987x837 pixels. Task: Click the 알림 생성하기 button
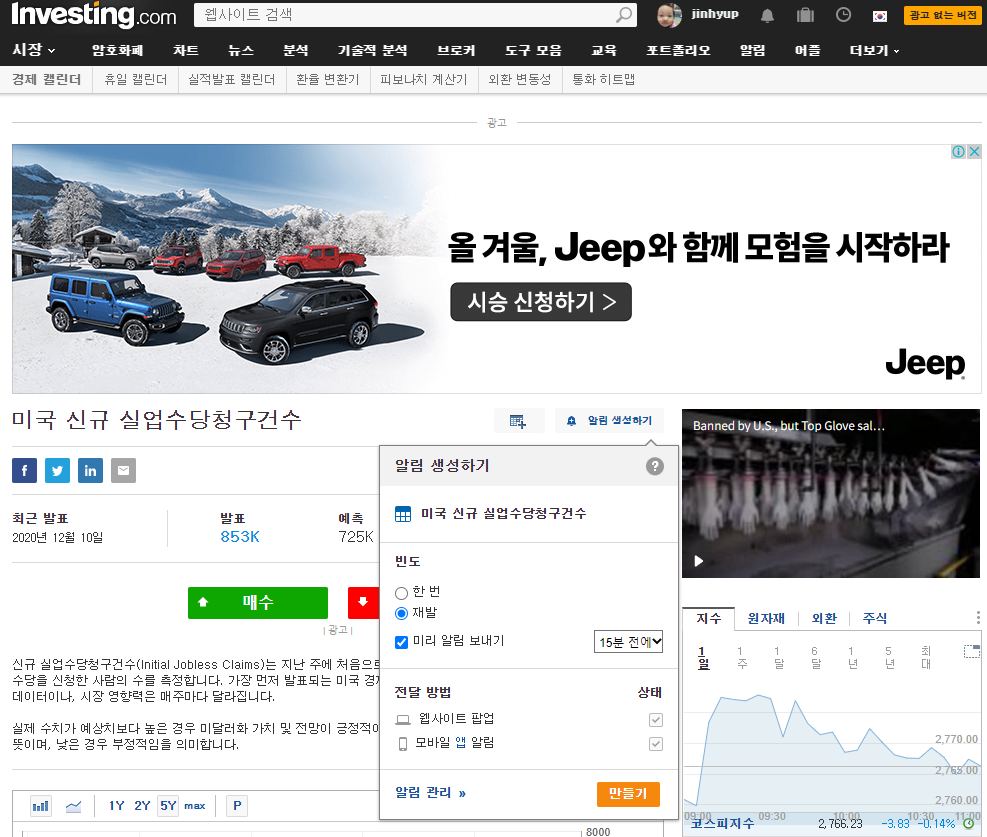point(609,421)
